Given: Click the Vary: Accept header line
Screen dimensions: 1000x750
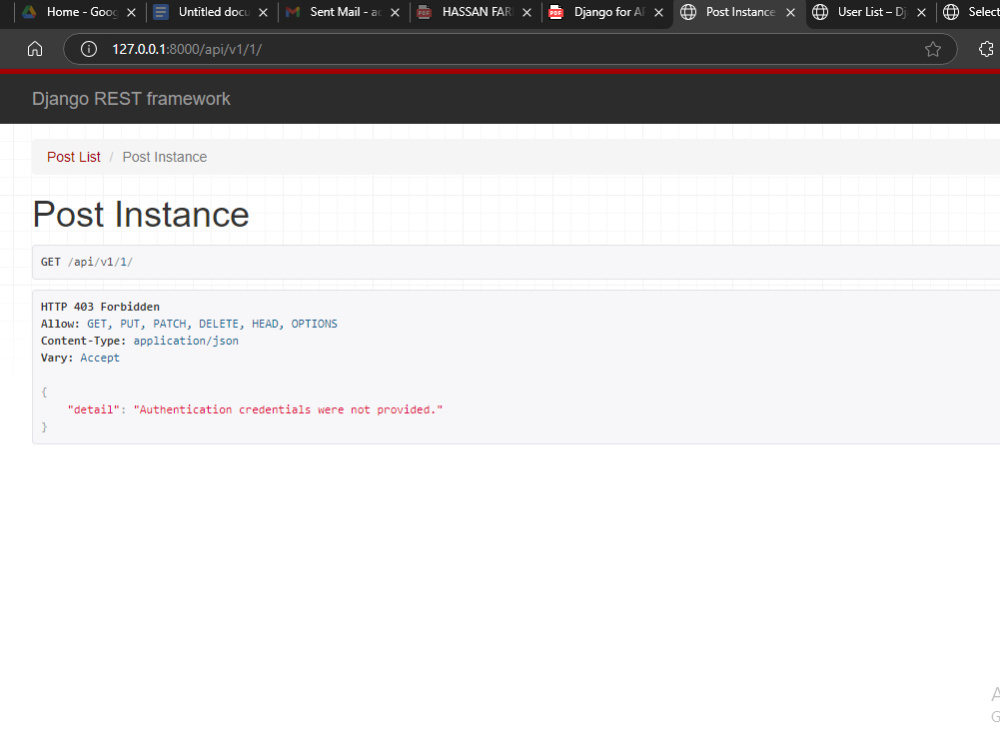Looking at the screenshot, I should pos(80,358).
